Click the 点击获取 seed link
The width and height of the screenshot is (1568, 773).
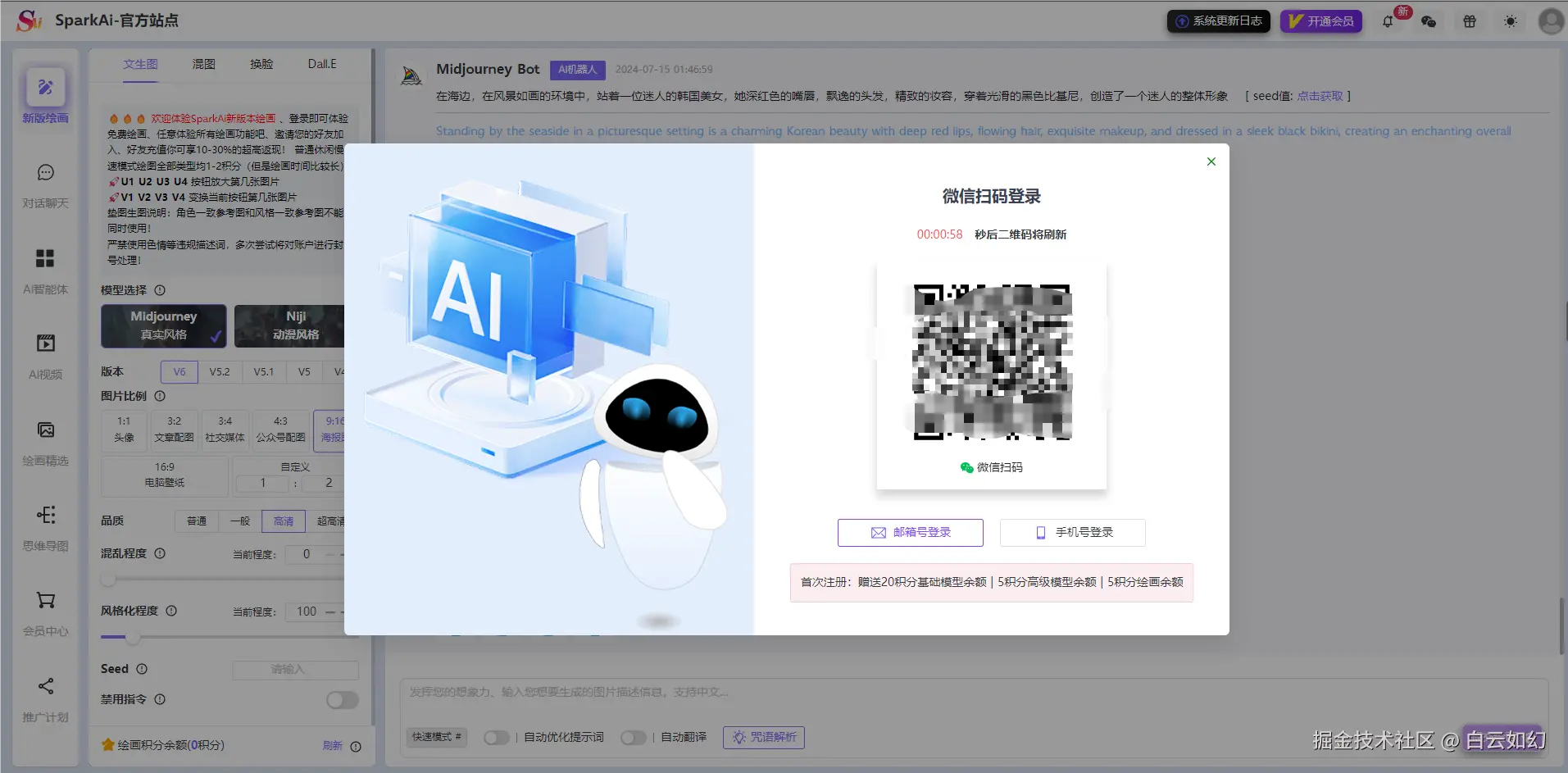pyautogui.click(x=1320, y=95)
